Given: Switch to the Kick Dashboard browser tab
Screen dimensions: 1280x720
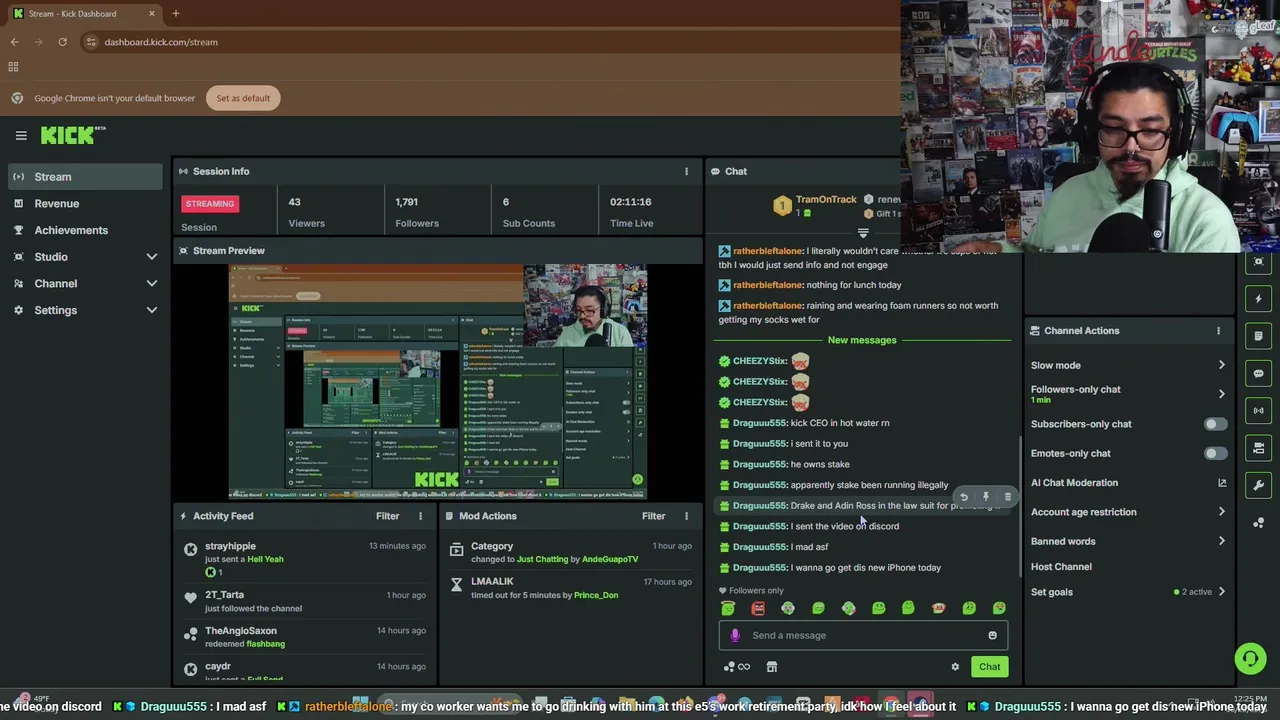Looking at the screenshot, I should (x=83, y=14).
